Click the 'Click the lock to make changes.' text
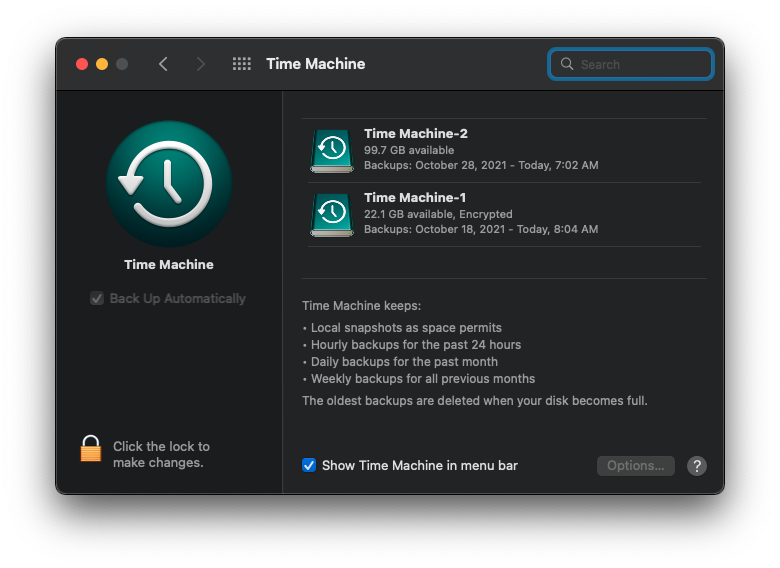The height and width of the screenshot is (568, 780). 161,454
